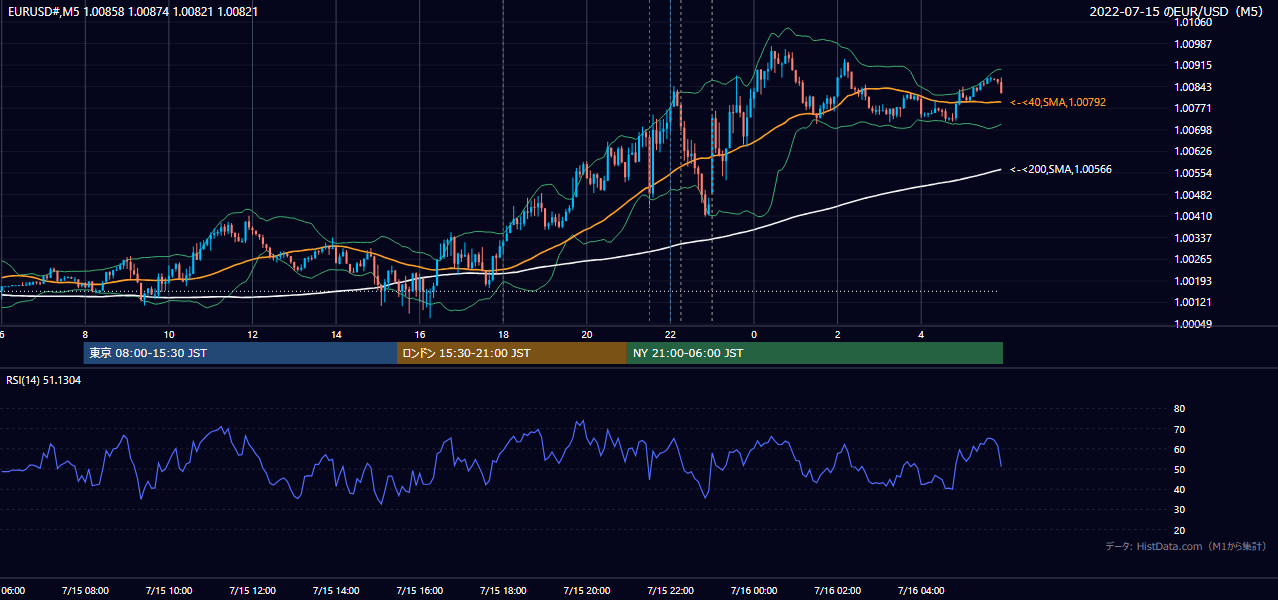Click the hour 12 tick on price chart

252,334
